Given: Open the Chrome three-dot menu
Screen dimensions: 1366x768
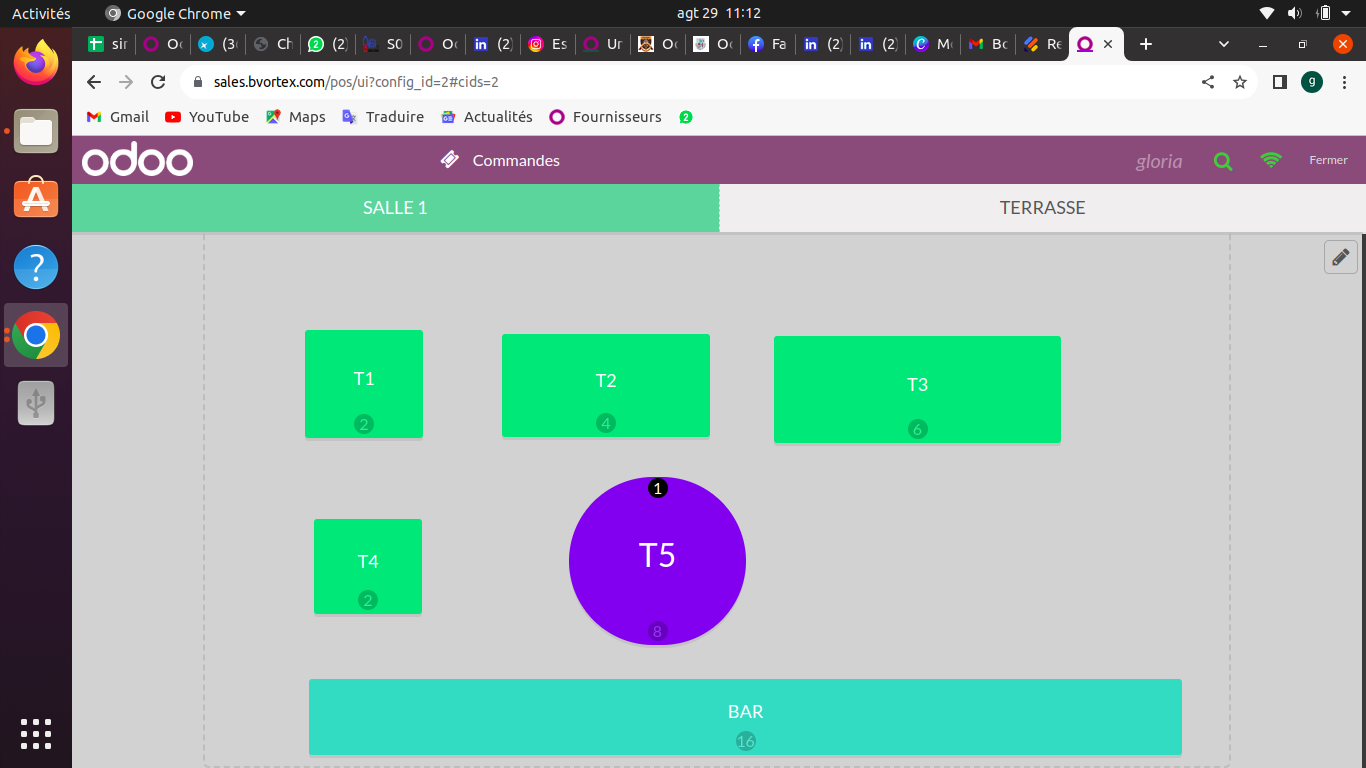Looking at the screenshot, I should (1344, 82).
